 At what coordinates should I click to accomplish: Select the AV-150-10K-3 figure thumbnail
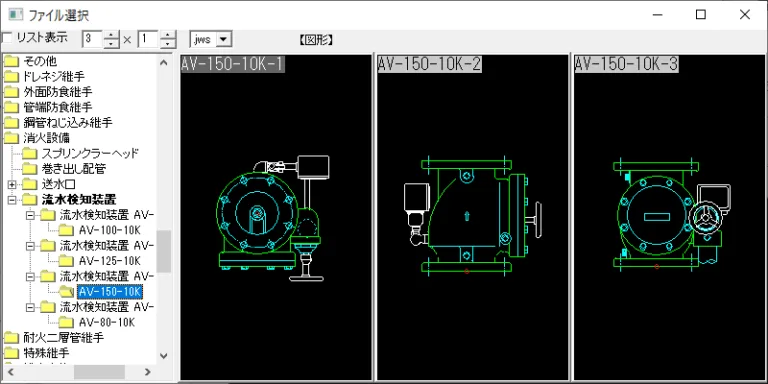(669, 217)
